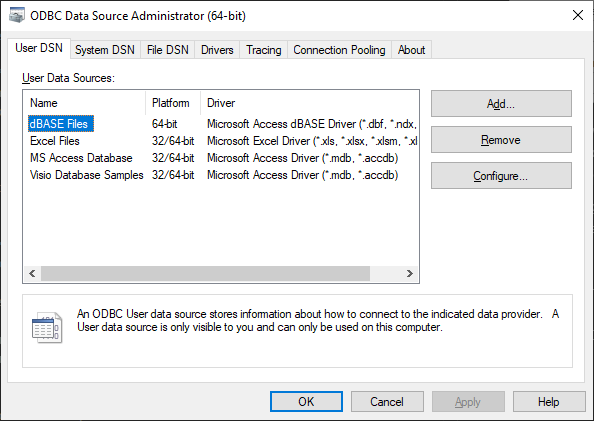This screenshot has height=421, width=594.
Task: Switch to Connection Pooling tab
Action: [x=339, y=50]
